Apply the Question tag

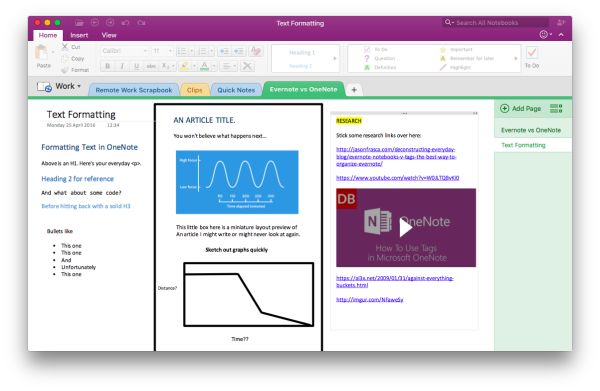(x=367, y=58)
